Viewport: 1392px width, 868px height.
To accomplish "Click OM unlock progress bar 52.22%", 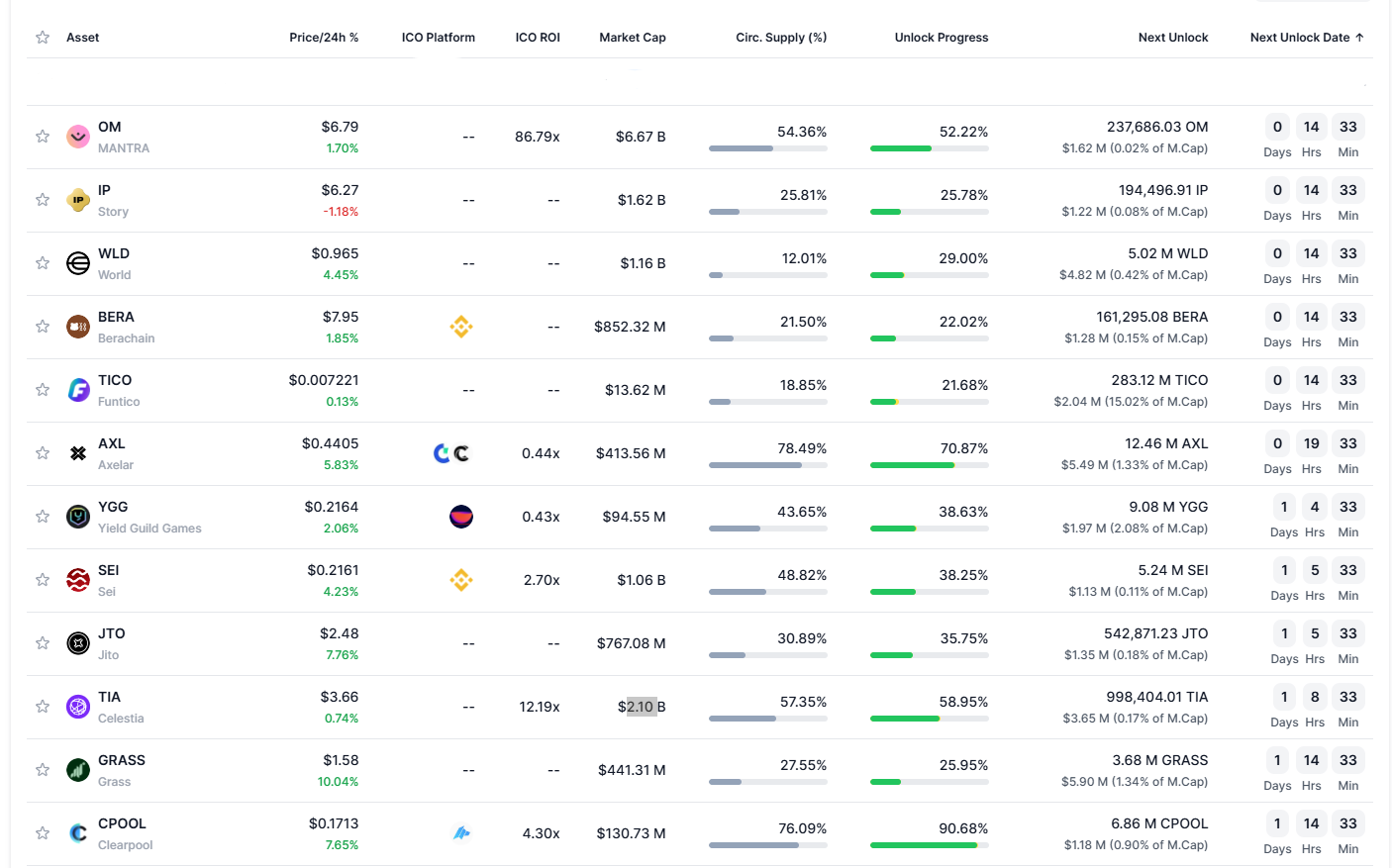I will pyautogui.click(x=930, y=148).
